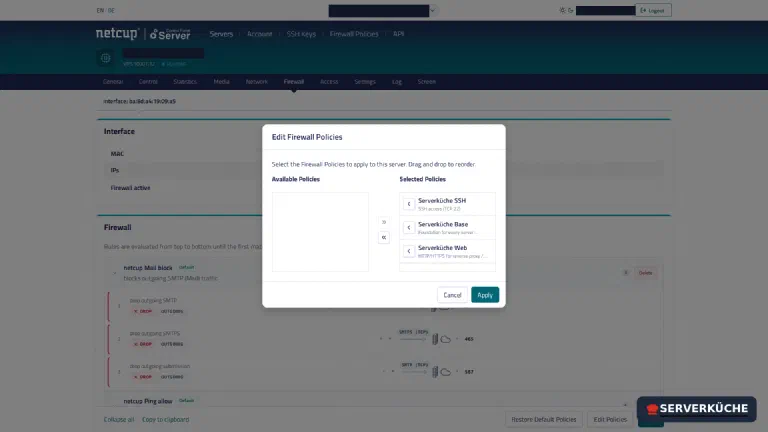Cancel the Edit Firewall Policies dialog
This screenshot has height=432, width=768.
pos(452,295)
